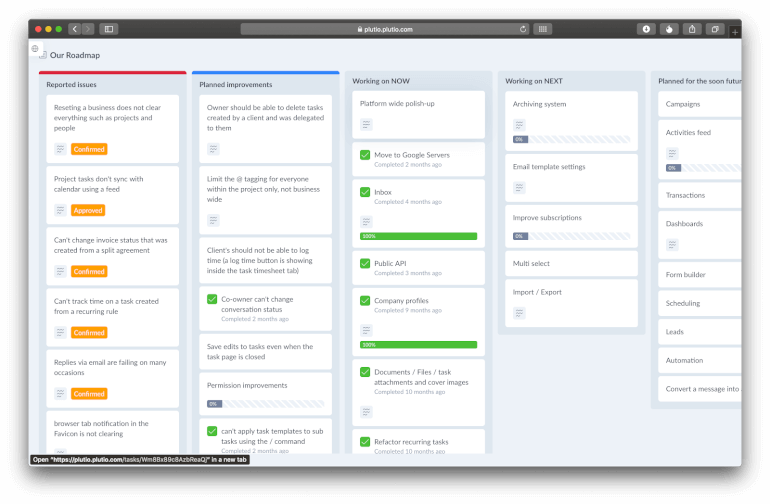Open description icon on 'Replies via email' card
The height and width of the screenshot is (504, 770).
60,393
